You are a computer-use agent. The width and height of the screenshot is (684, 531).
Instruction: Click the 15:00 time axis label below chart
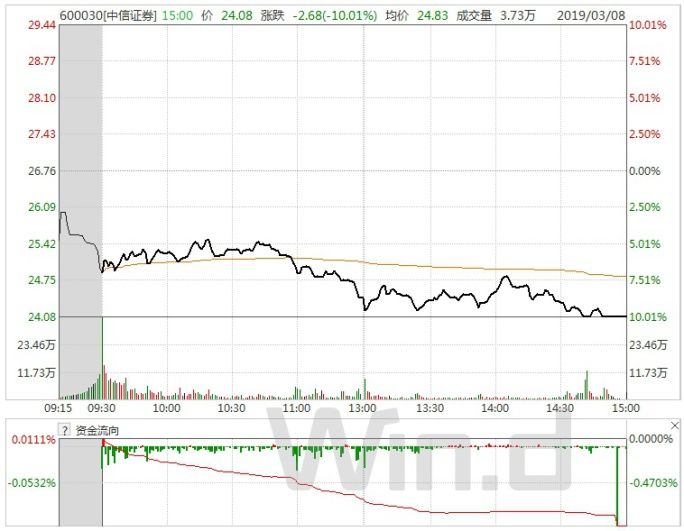pyautogui.click(x=626, y=408)
